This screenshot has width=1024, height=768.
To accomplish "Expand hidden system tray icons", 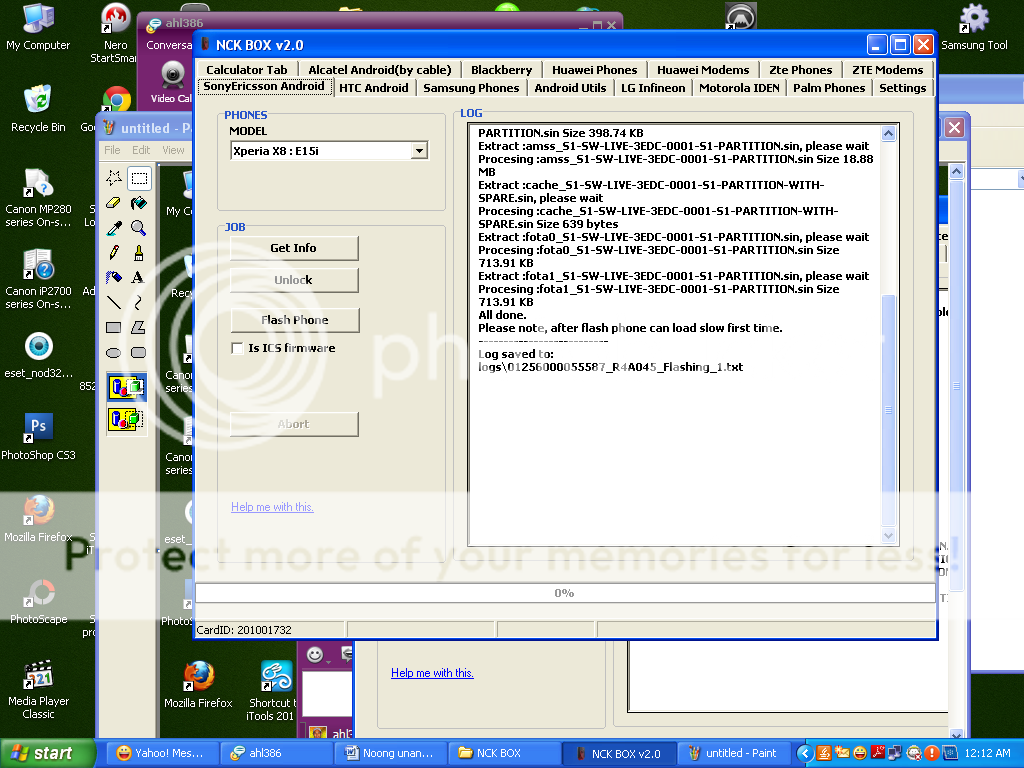I will tap(807, 753).
